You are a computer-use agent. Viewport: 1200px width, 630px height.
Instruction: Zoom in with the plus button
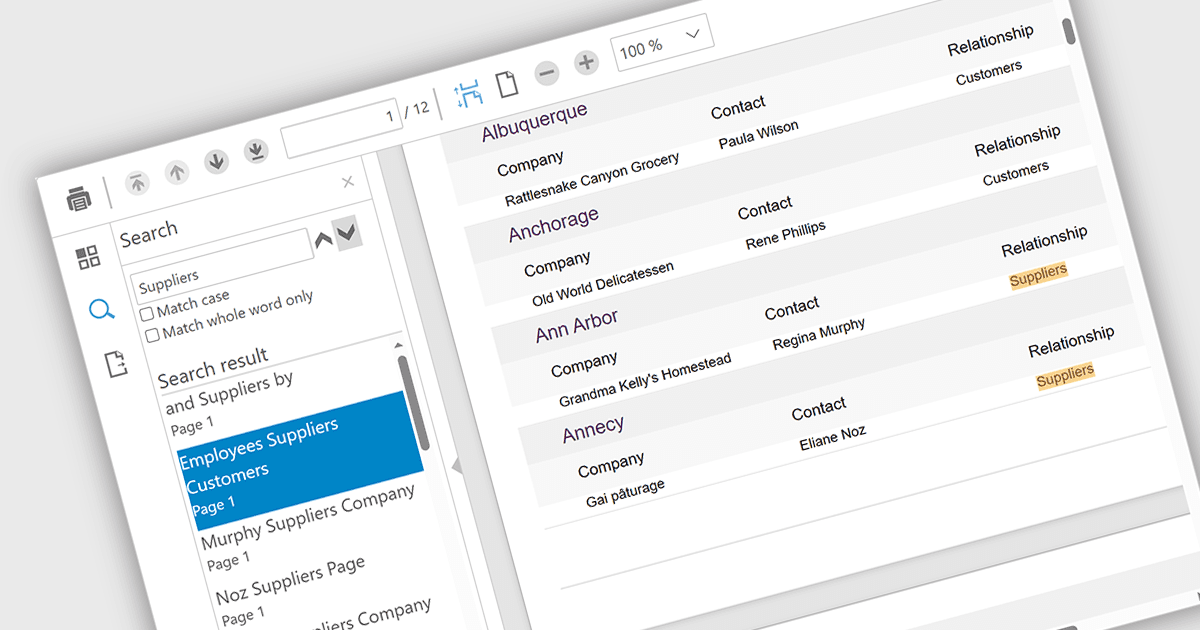586,63
